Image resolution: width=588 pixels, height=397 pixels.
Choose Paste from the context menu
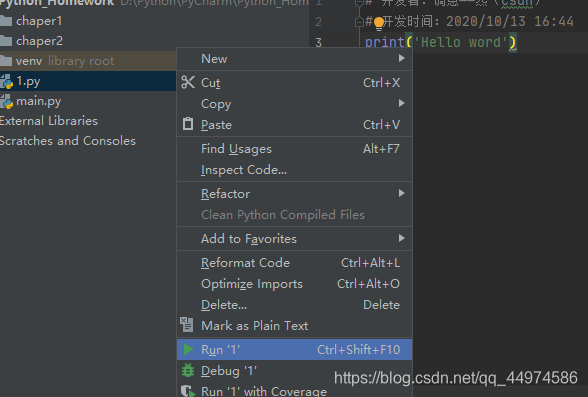[294, 124]
